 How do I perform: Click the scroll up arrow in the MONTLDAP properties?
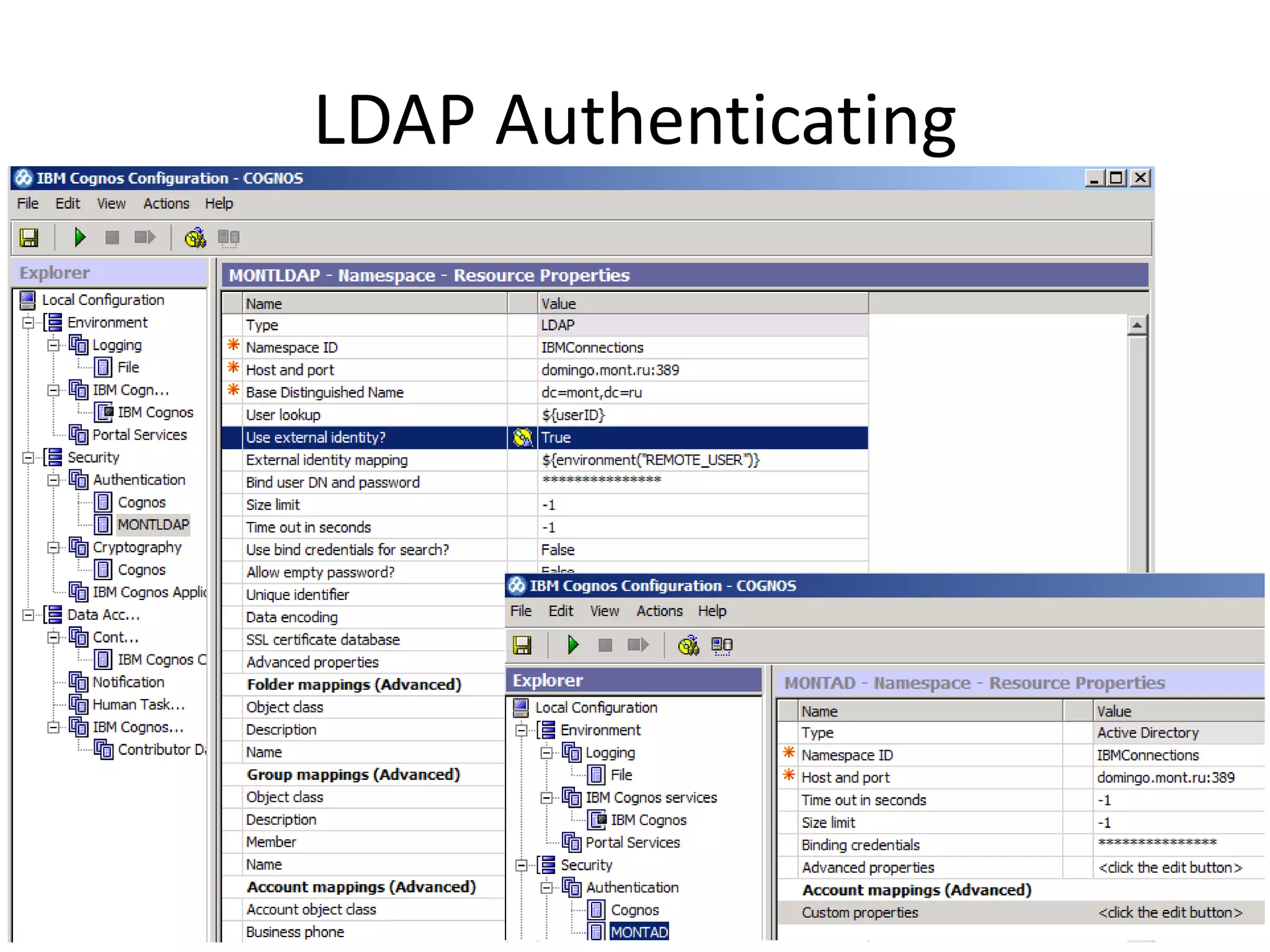click(x=1137, y=325)
